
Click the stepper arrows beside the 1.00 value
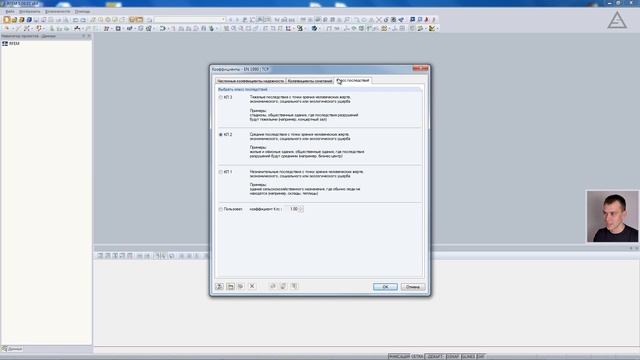301,209
